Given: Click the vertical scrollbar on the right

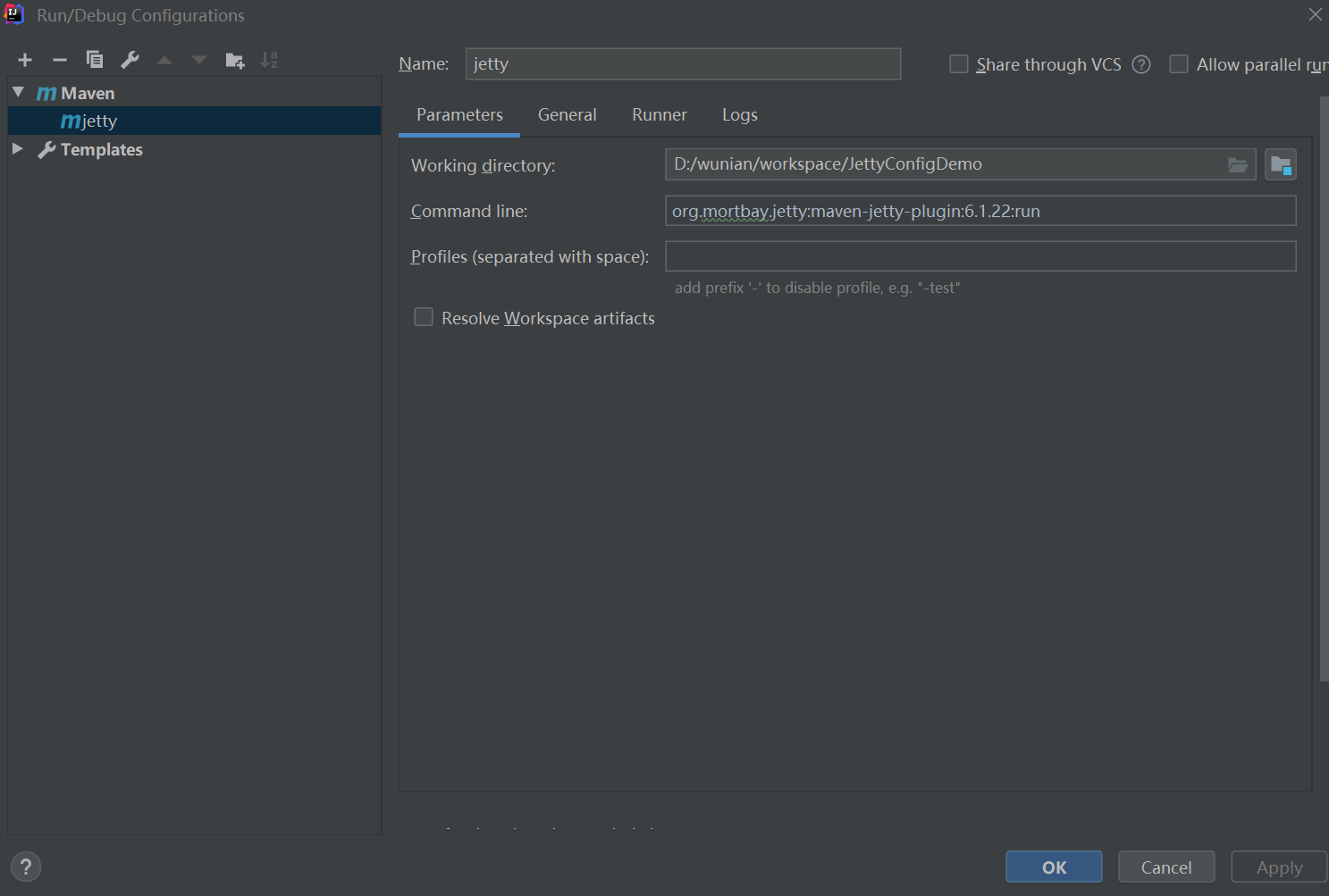Looking at the screenshot, I should pyautogui.click(x=1324, y=389).
